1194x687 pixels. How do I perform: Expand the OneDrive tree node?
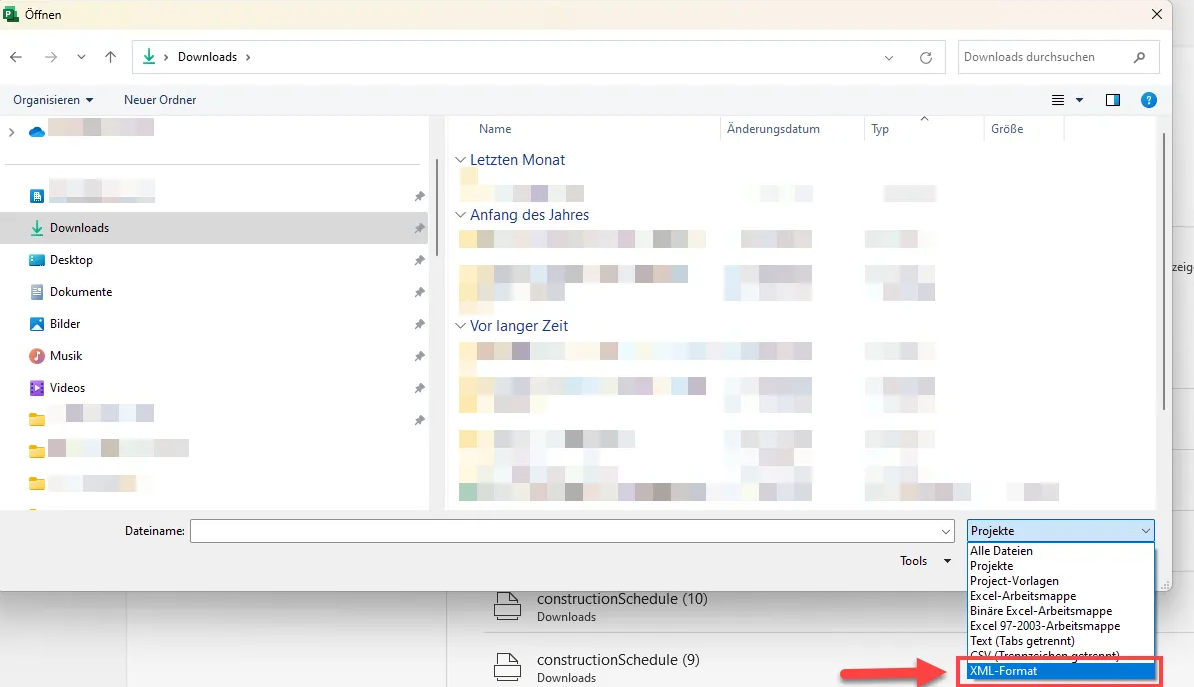12,132
